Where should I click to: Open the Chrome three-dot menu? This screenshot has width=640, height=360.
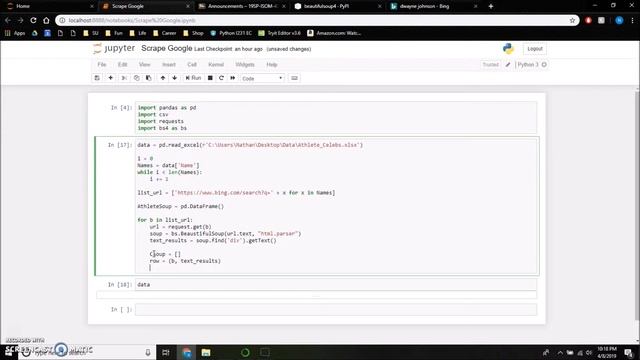[x=633, y=20]
